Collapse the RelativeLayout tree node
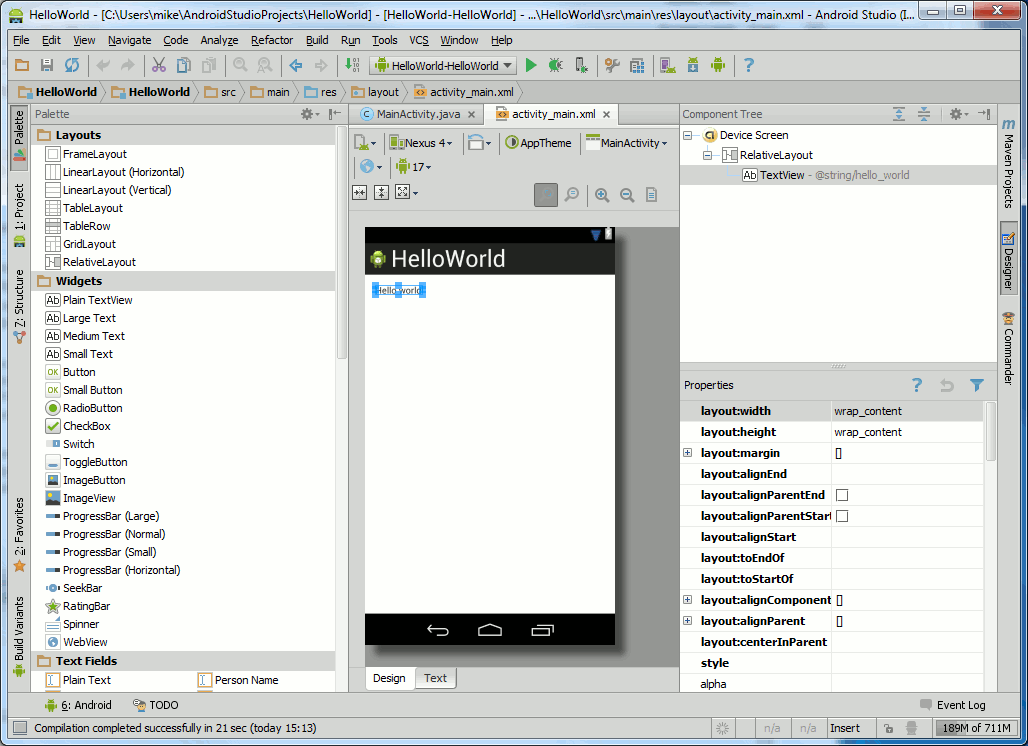 [707, 155]
